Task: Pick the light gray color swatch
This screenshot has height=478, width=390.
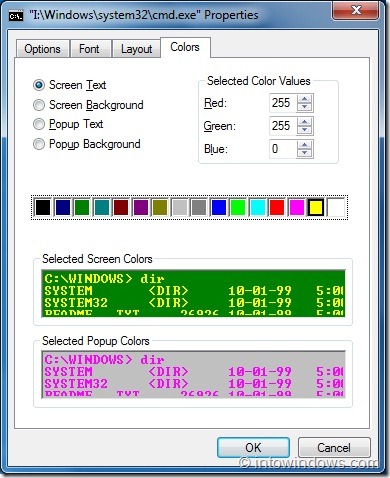Action: point(180,207)
